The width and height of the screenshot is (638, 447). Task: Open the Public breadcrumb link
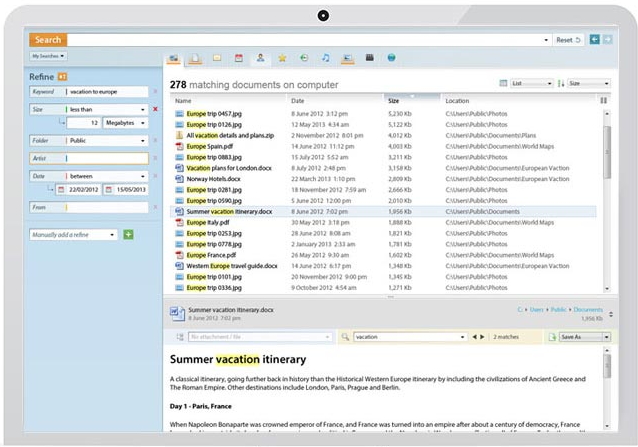[558, 310]
